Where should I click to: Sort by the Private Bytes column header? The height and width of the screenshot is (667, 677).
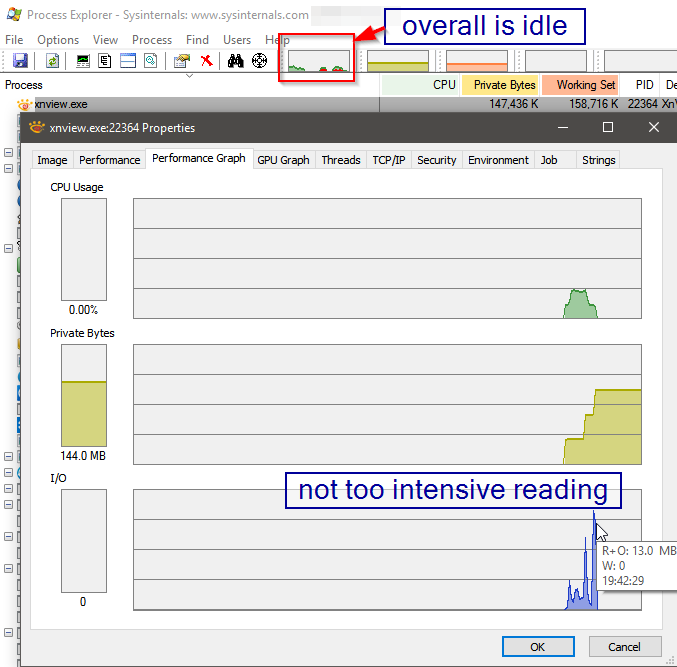click(504, 85)
